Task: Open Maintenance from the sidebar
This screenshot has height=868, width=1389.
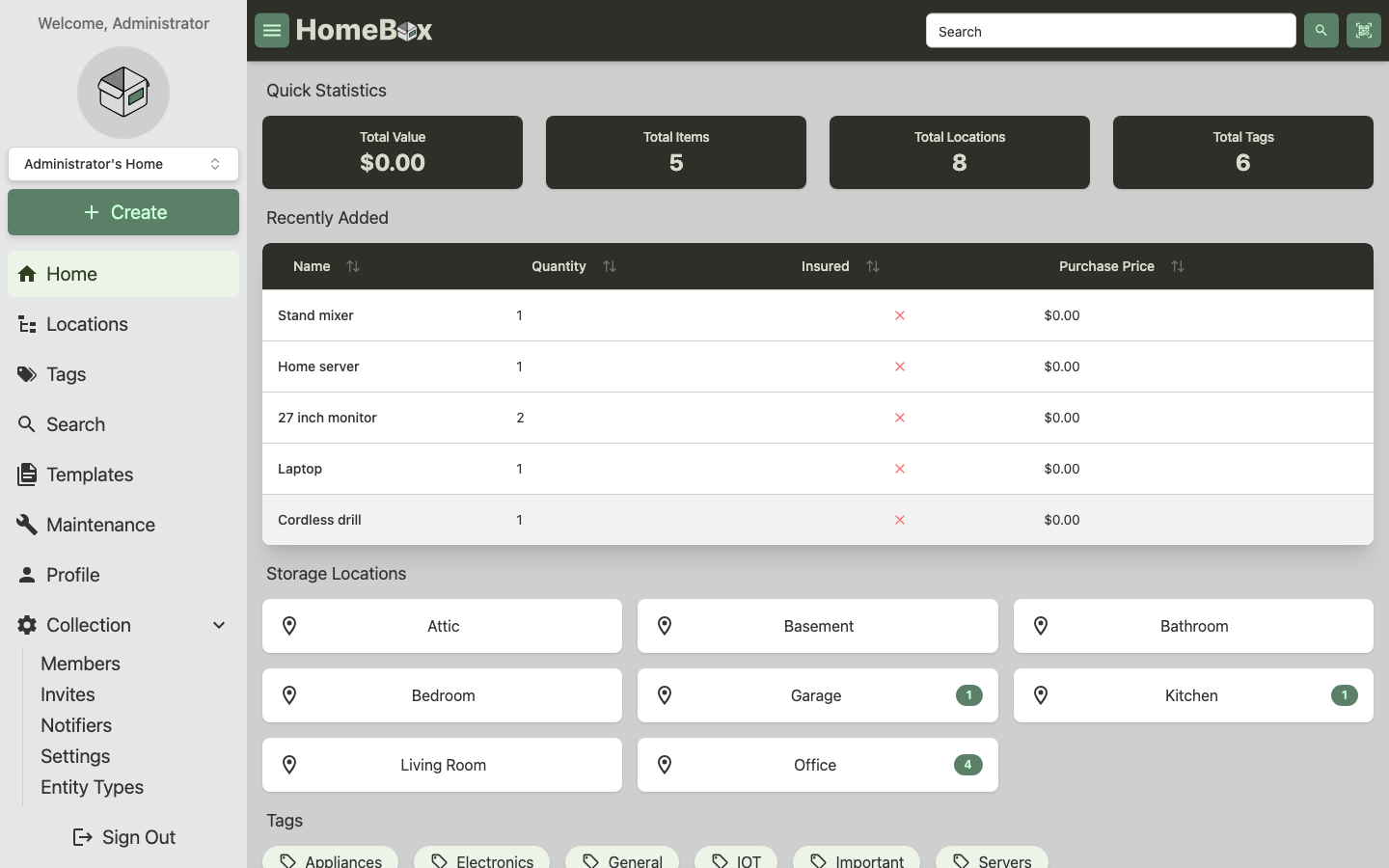Action: tap(123, 525)
